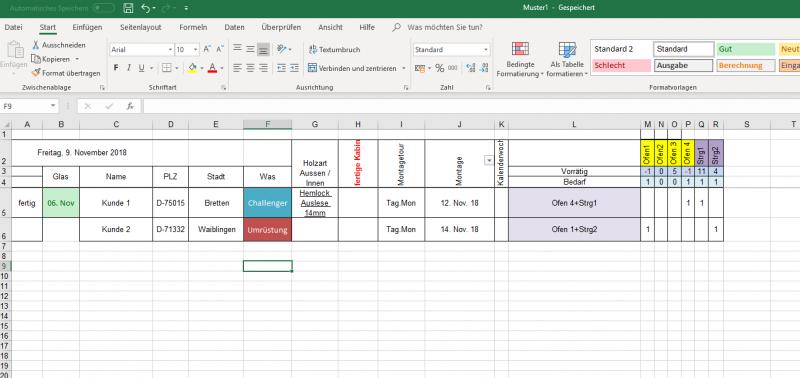
Task: Click the increase font size icon
Action: pyautogui.click(x=207, y=49)
